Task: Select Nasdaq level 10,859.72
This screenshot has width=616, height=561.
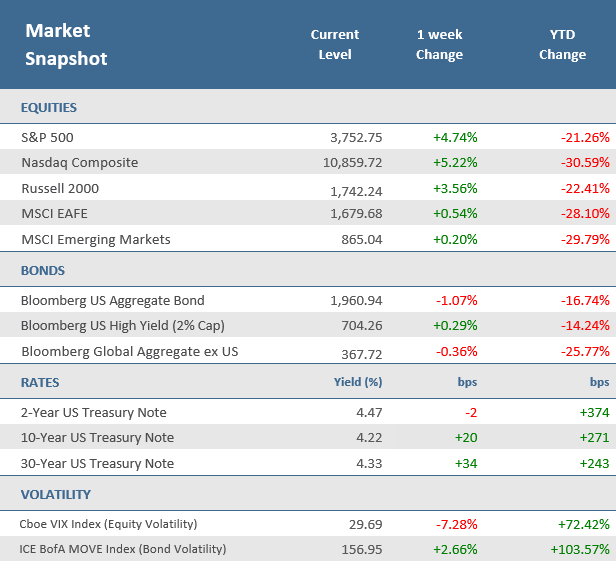Action: [352, 163]
